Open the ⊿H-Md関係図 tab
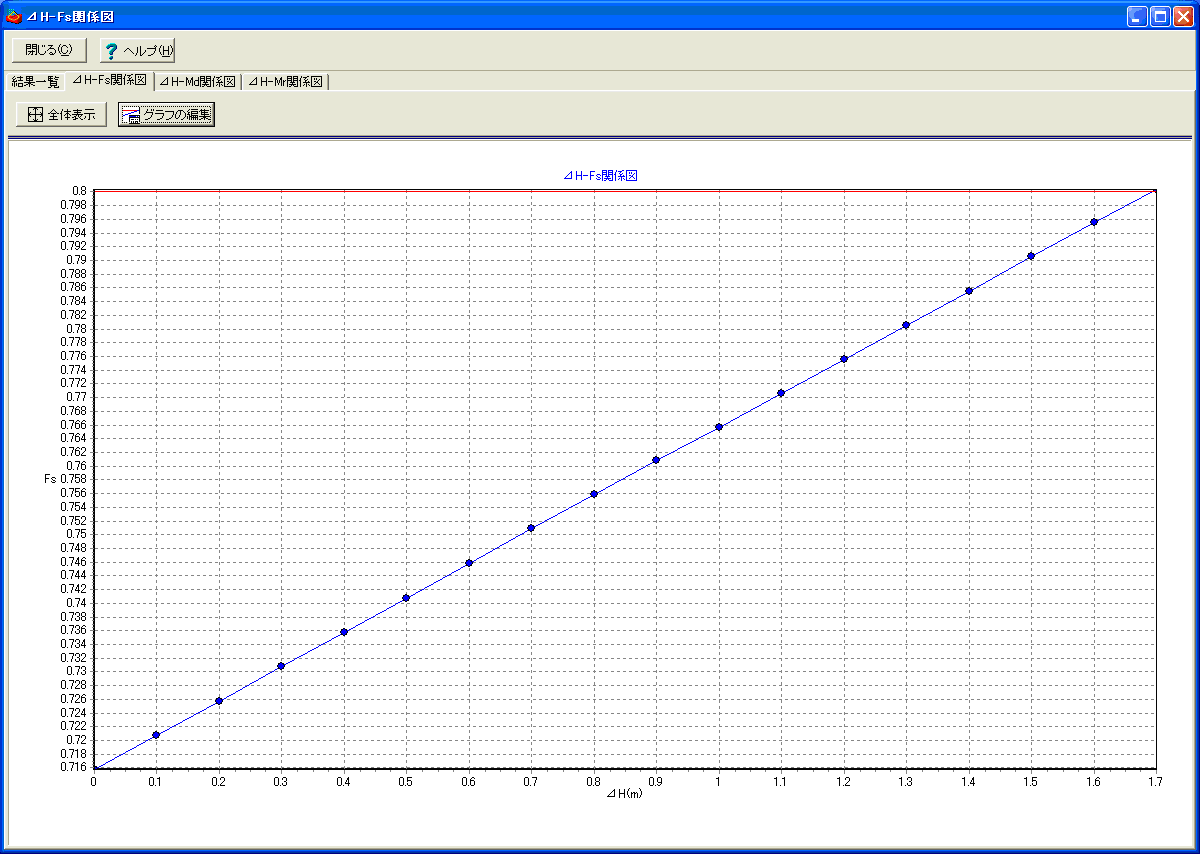This screenshot has width=1200, height=854. point(197,82)
